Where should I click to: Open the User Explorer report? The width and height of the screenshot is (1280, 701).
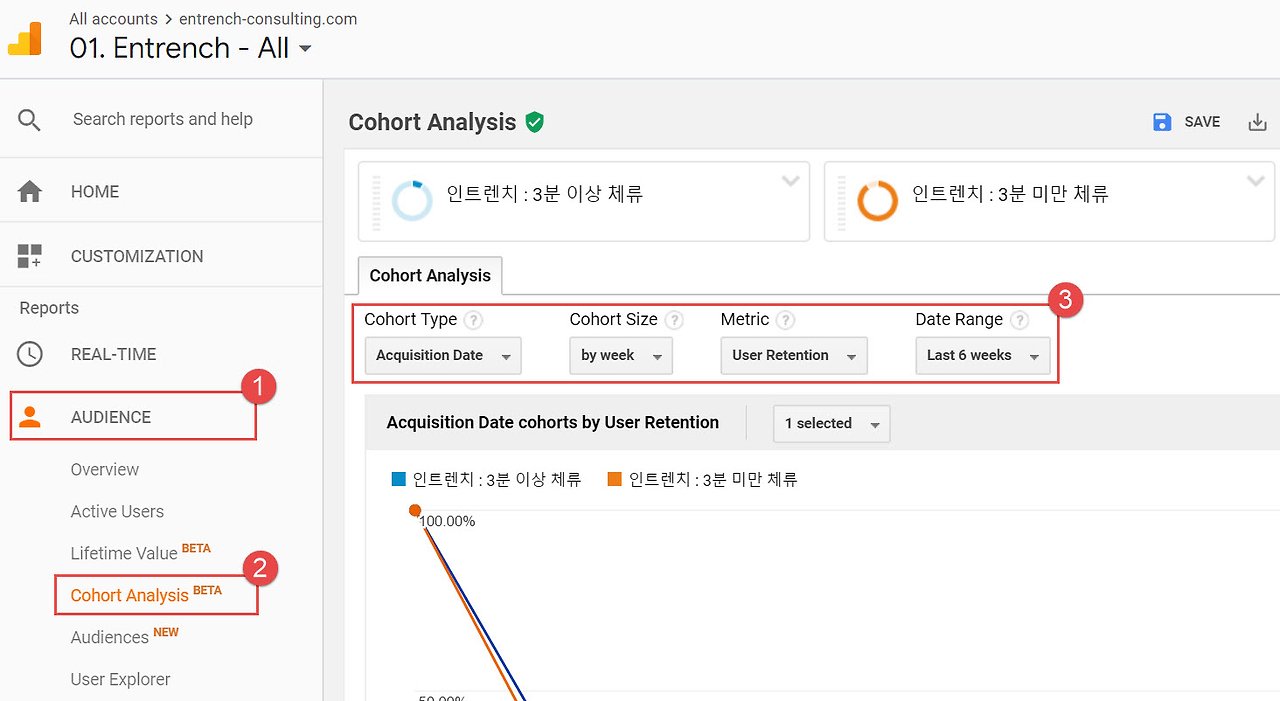pyautogui.click(x=120, y=680)
